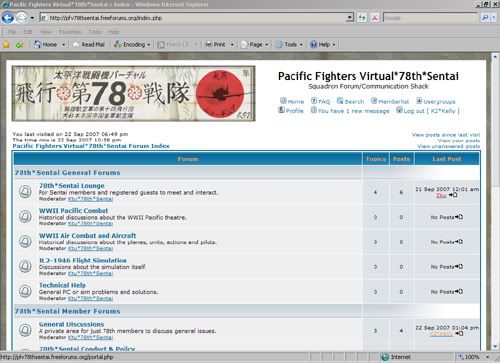Open the 78th*Sentai Lounge forum

pos(72,186)
